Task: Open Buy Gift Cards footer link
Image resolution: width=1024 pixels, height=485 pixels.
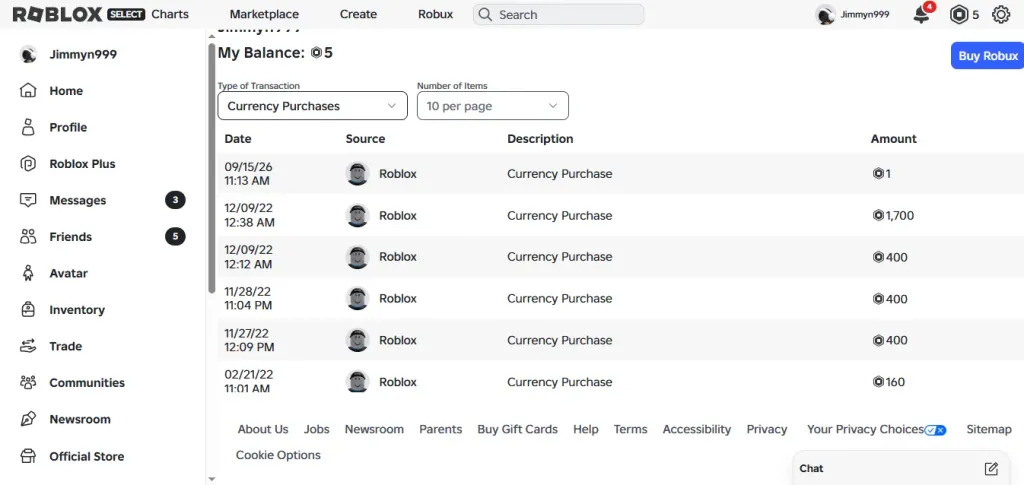Action: [x=517, y=430]
